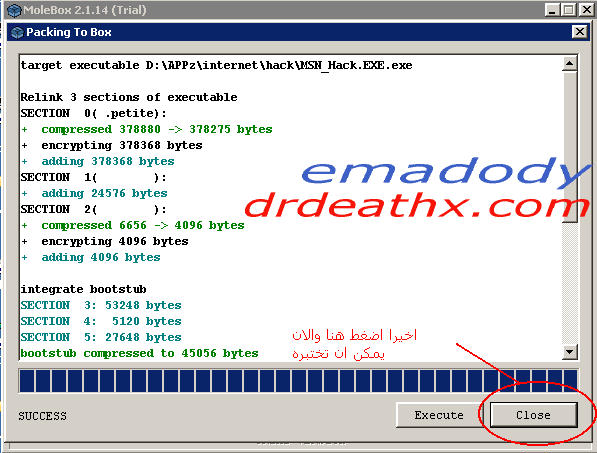
Task: Close the Packing To Box dialog
Action: coord(579,32)
